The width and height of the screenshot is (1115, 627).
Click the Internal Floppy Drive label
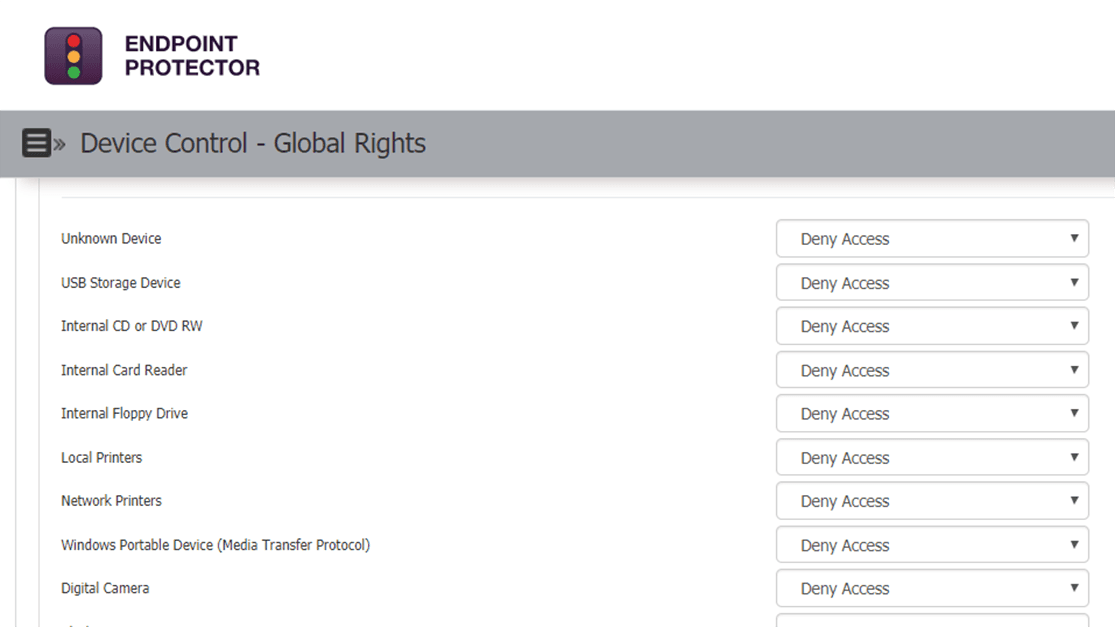[x=124, y=413]
